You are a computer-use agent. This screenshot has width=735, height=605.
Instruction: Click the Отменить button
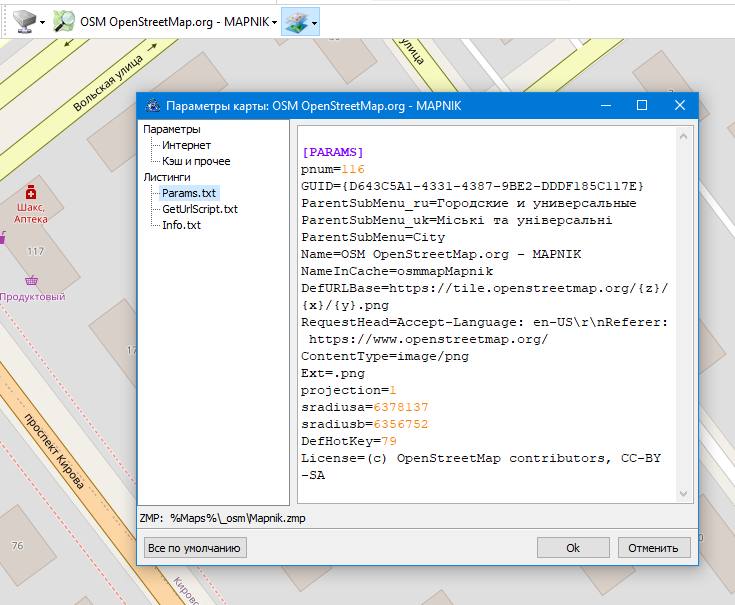coord(654,547)
